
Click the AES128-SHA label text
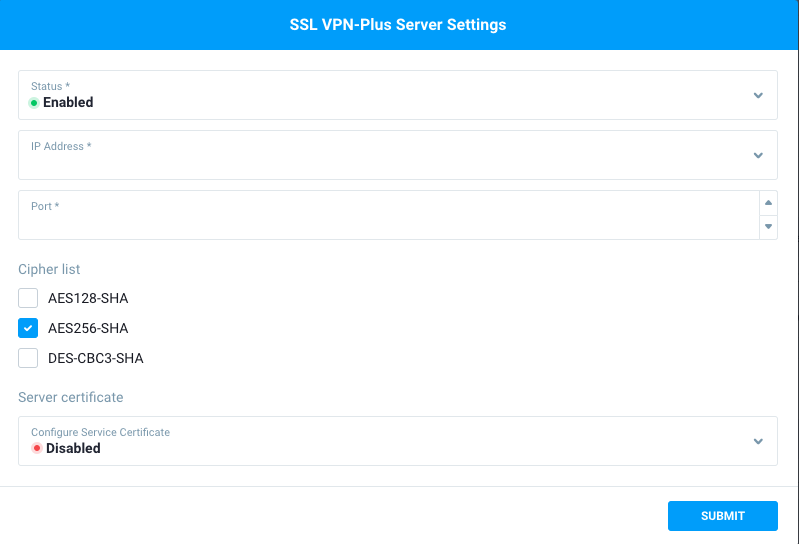(x=88, y=298)
